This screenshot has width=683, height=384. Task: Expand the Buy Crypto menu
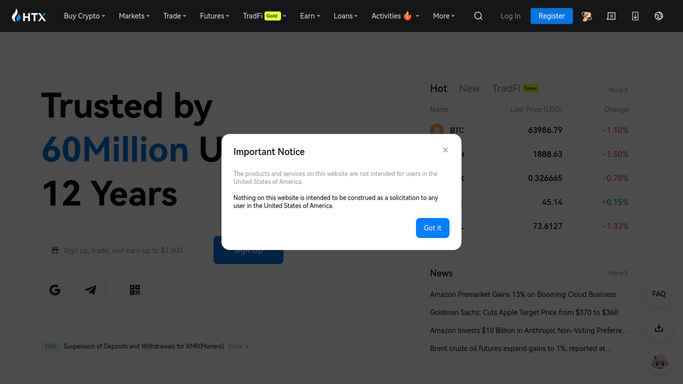84,16
